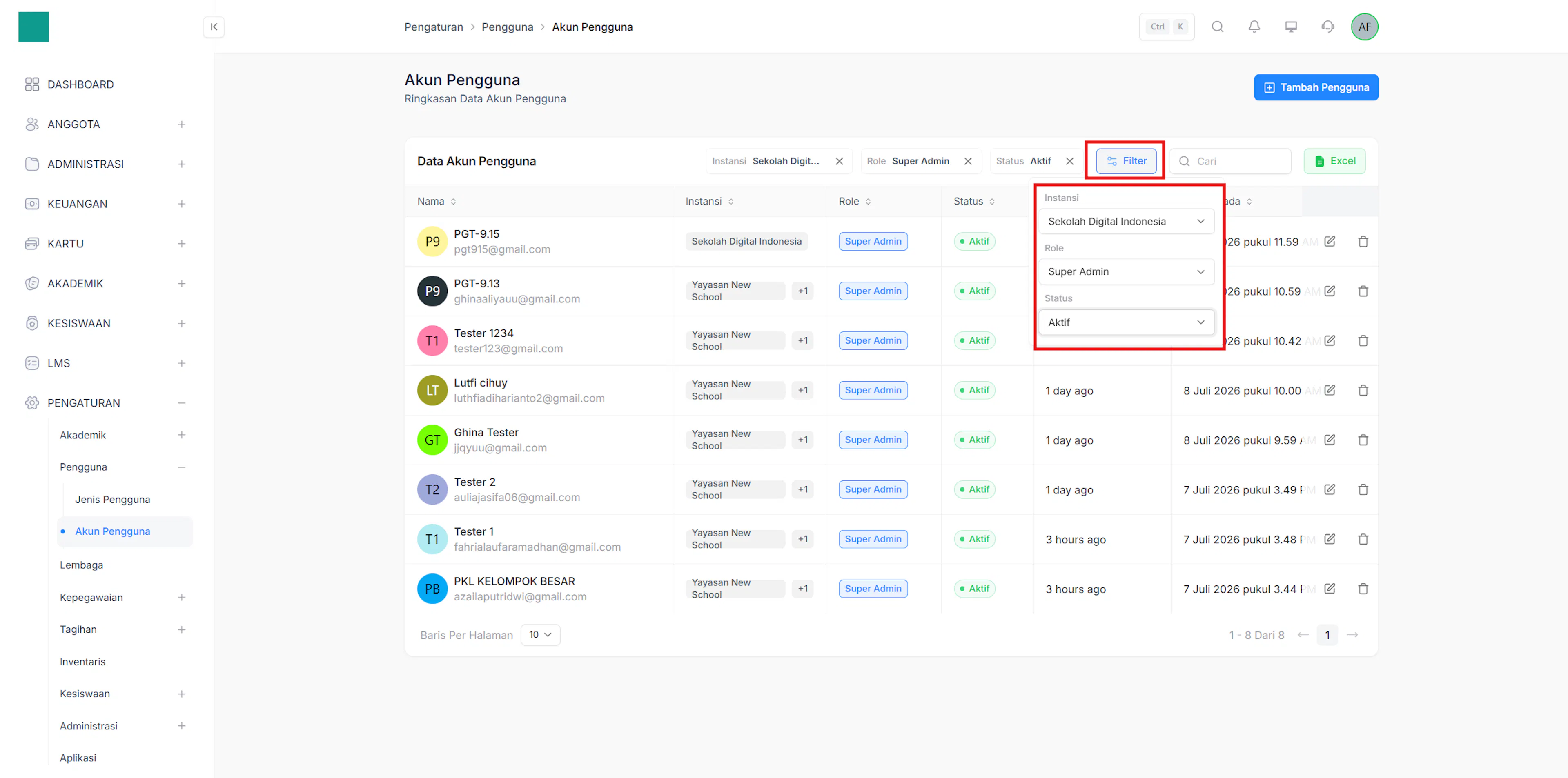This screenshot has width=1568, height=778.
Task: Delete the Ghina Tester user row
Action: pos(1363,440)
